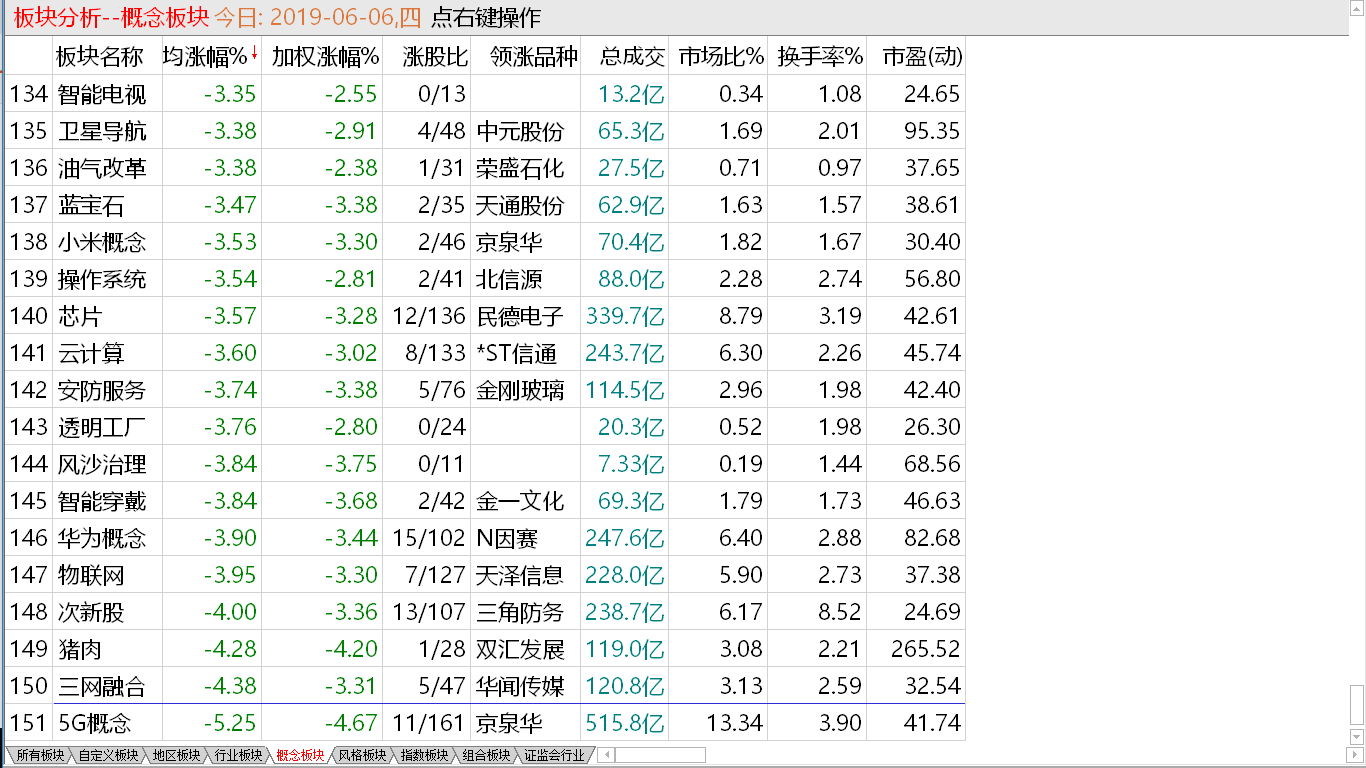The image size is (1366, 768).
Task: Select the 物联网 sector row
Action: tap(485, 575)
